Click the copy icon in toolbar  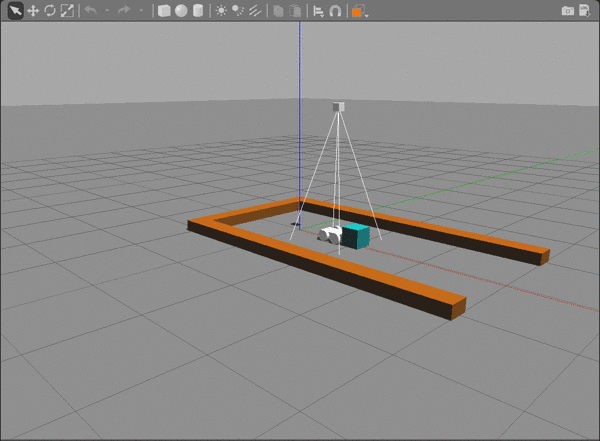point(278,10)
